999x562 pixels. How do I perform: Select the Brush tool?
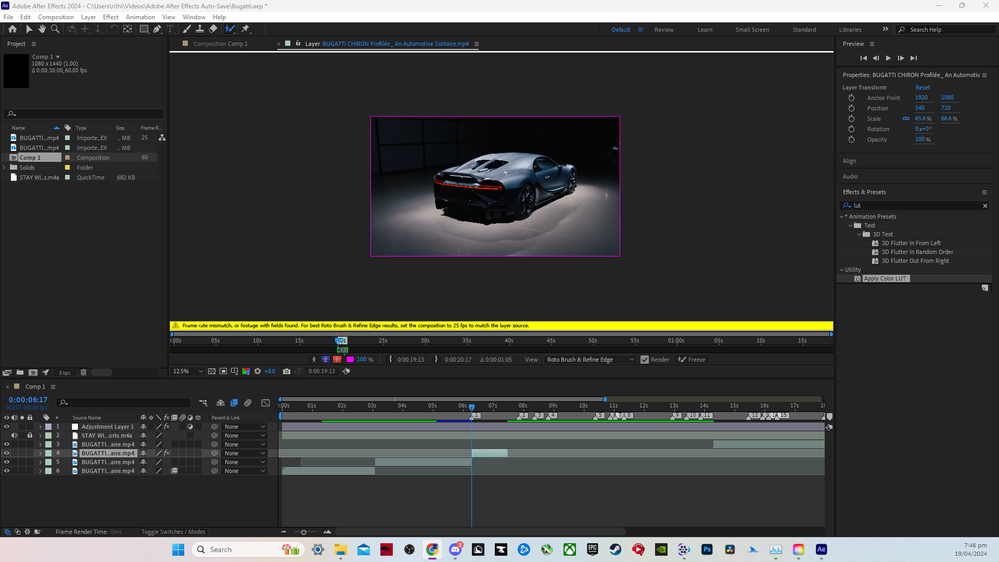(x=187, y=29)
